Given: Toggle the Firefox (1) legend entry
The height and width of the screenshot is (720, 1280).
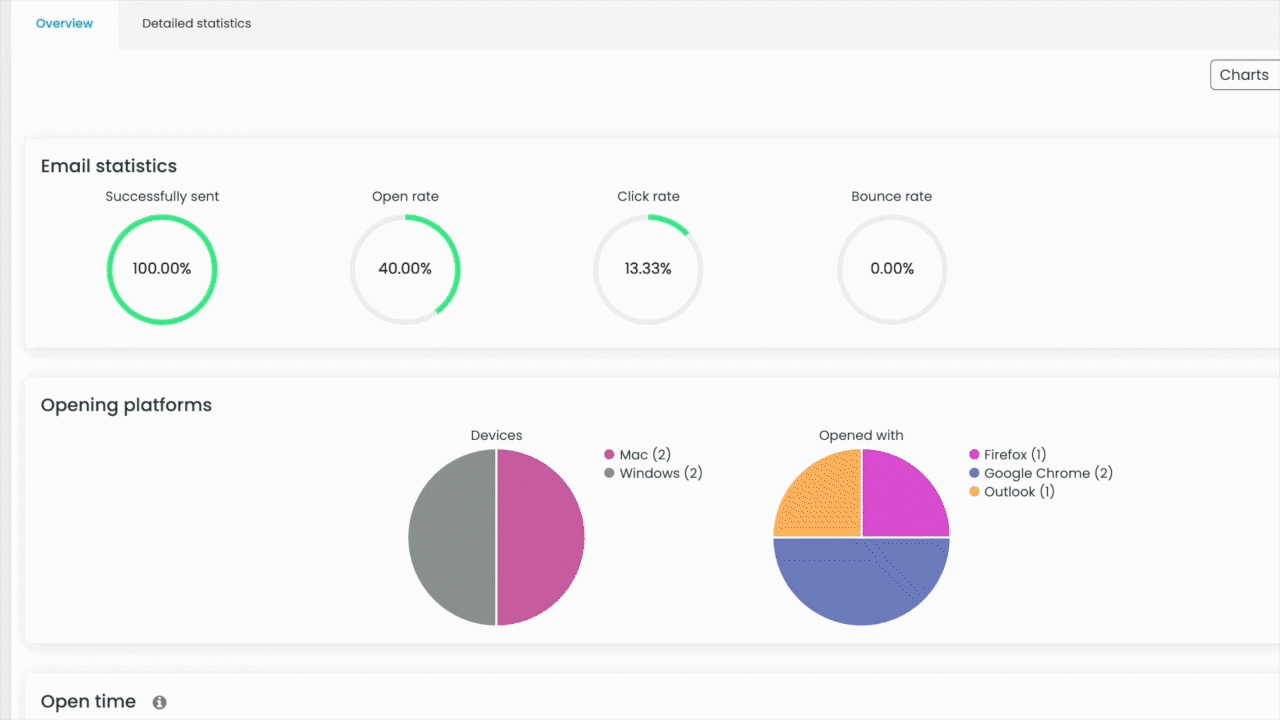Looking at the screenshot, I should point(1008,455).
